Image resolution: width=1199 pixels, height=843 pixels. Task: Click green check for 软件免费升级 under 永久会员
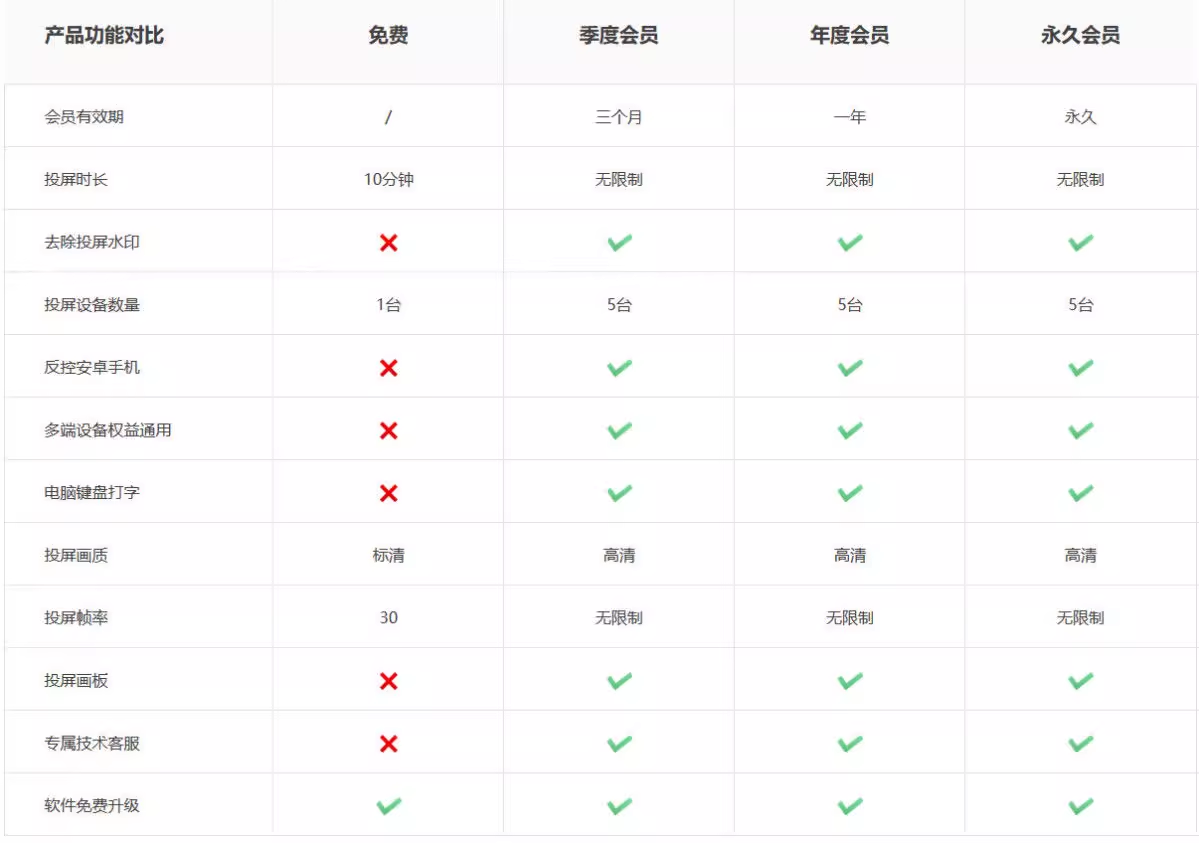(x=1080, y=806)
